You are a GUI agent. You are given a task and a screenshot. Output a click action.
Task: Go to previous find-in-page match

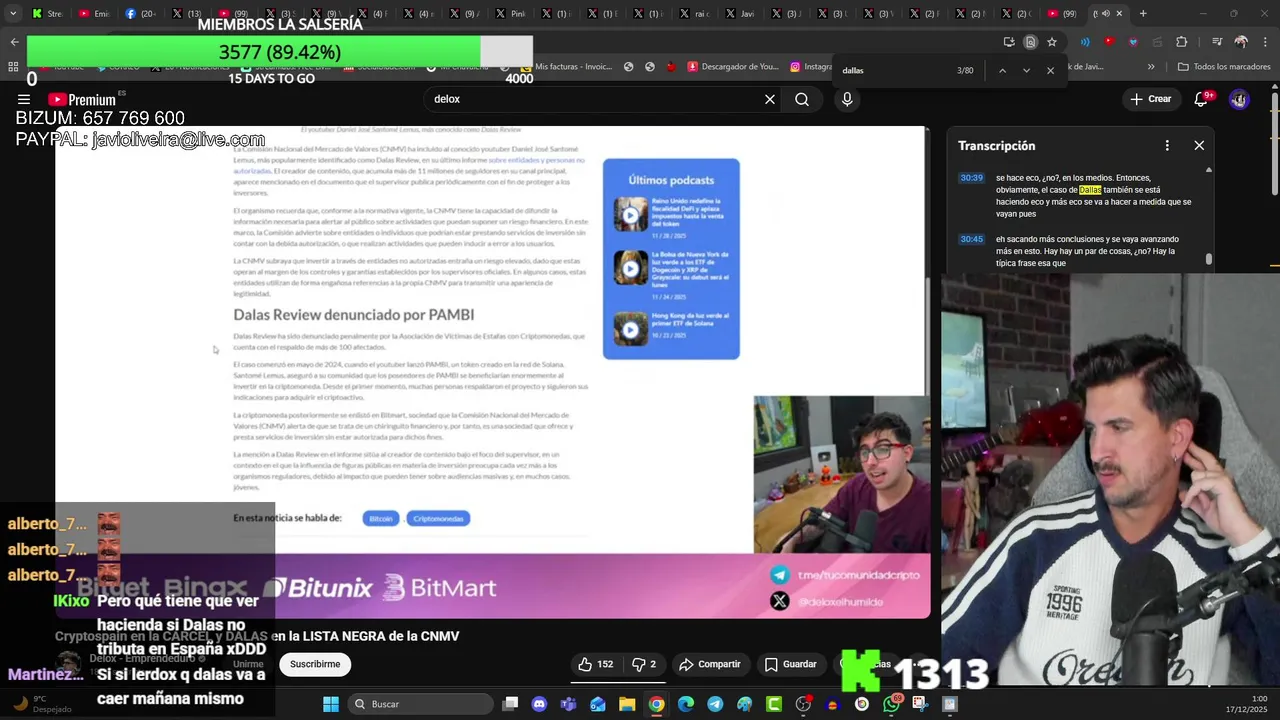(1002, 70)
